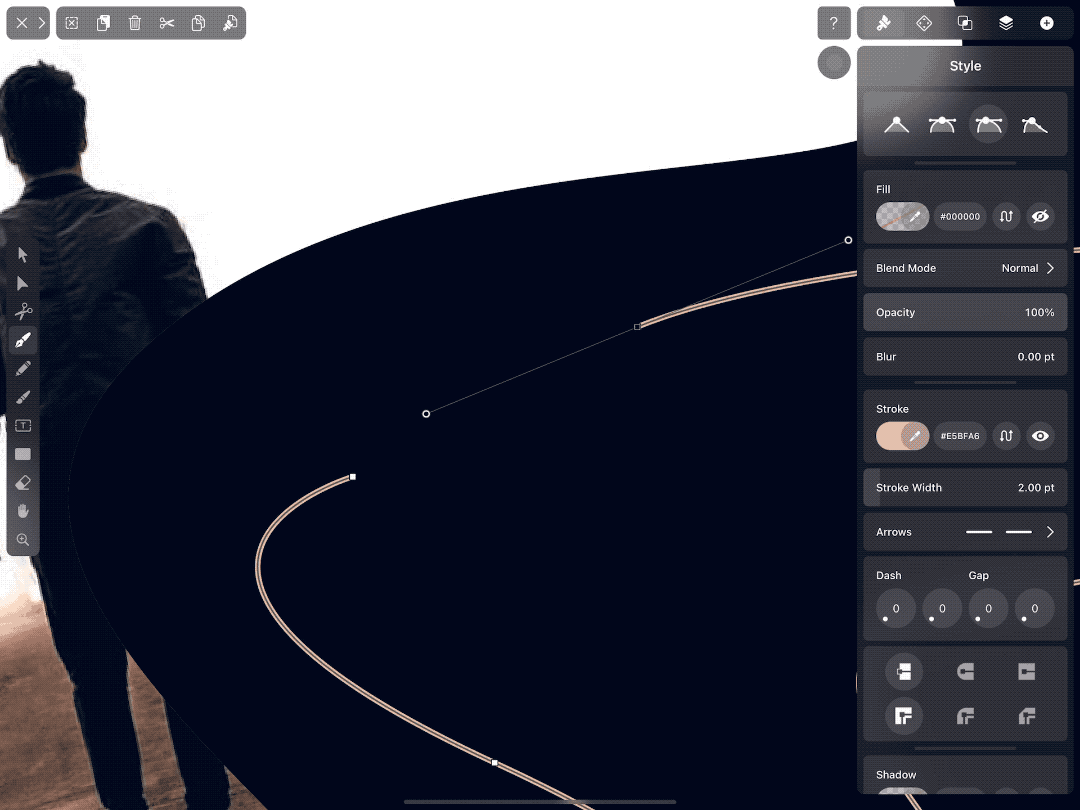
Task: Click the Blur slider
Action: [x=965, y=357]
